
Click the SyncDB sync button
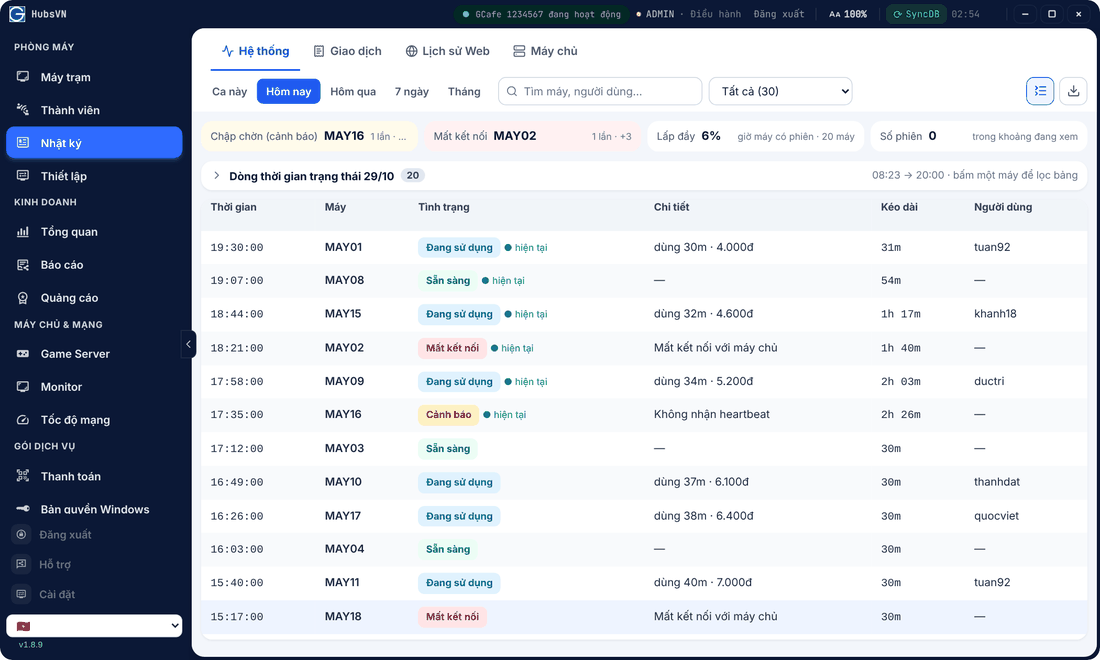pyautogui.click(x=916, y=14)
